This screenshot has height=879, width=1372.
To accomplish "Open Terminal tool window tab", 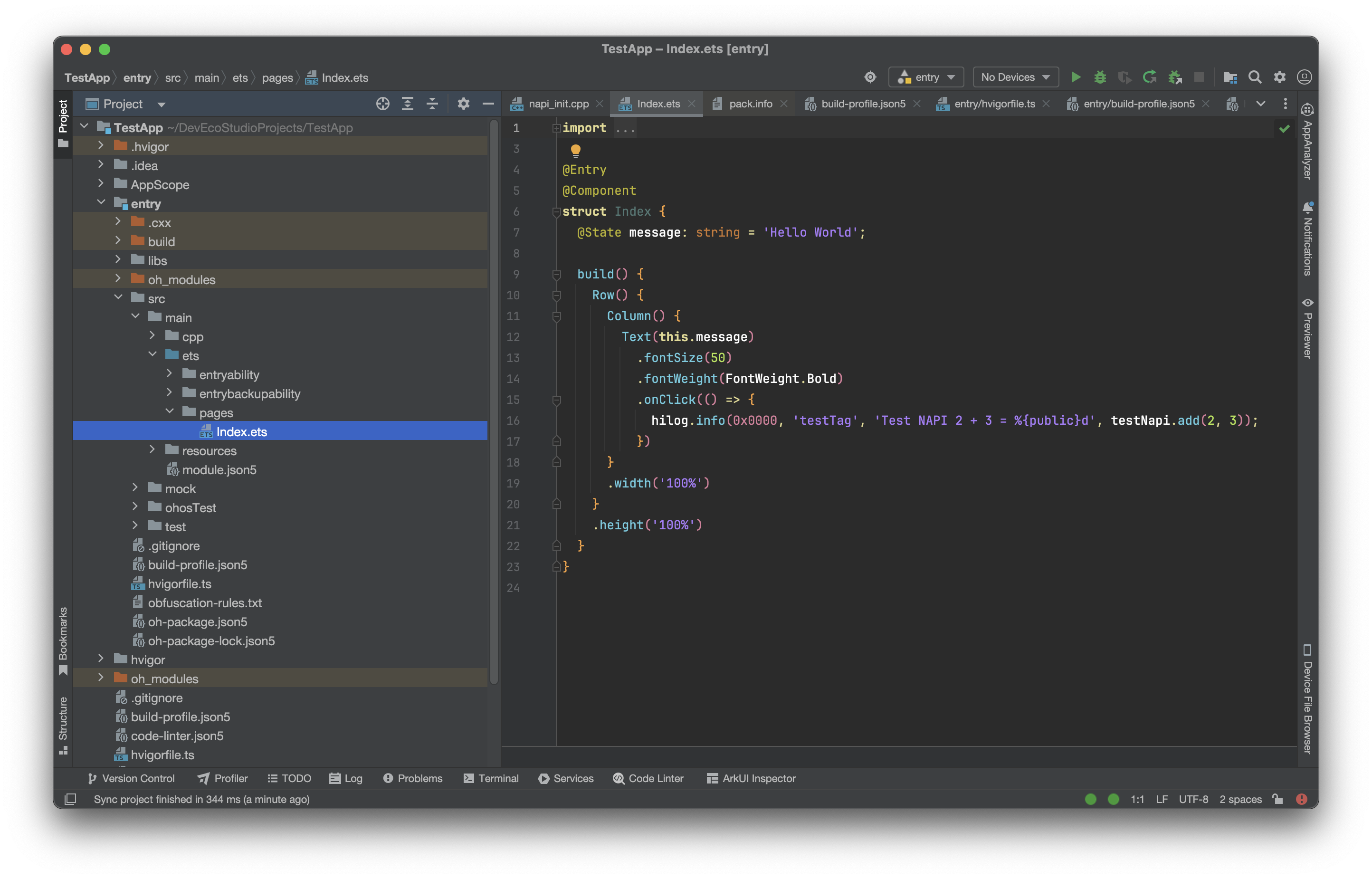I will point(491,778).
